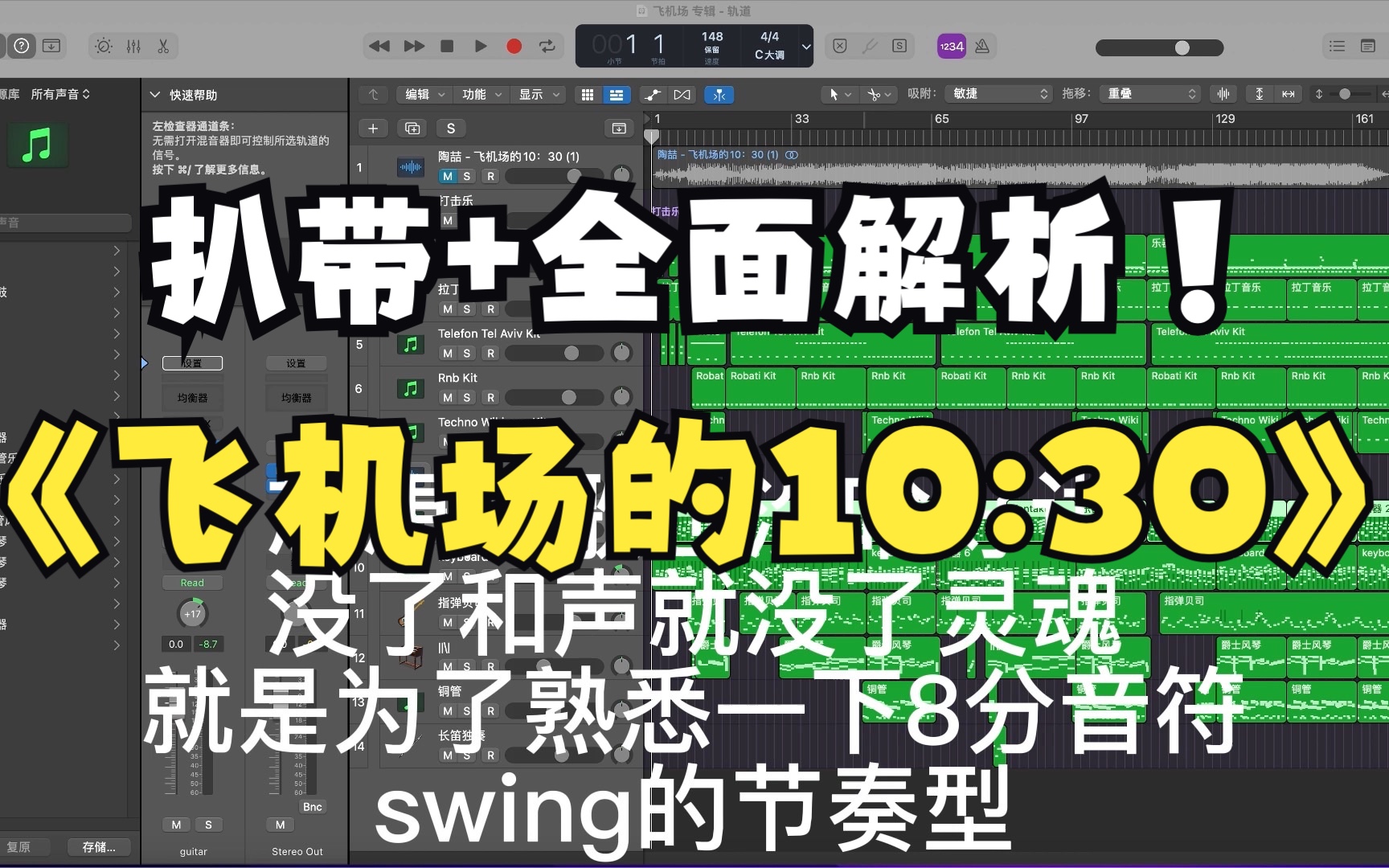Click the 4/4 time signature in the LCD
This screenshot has height=868, width=1389.
click(x=769, y=37)
